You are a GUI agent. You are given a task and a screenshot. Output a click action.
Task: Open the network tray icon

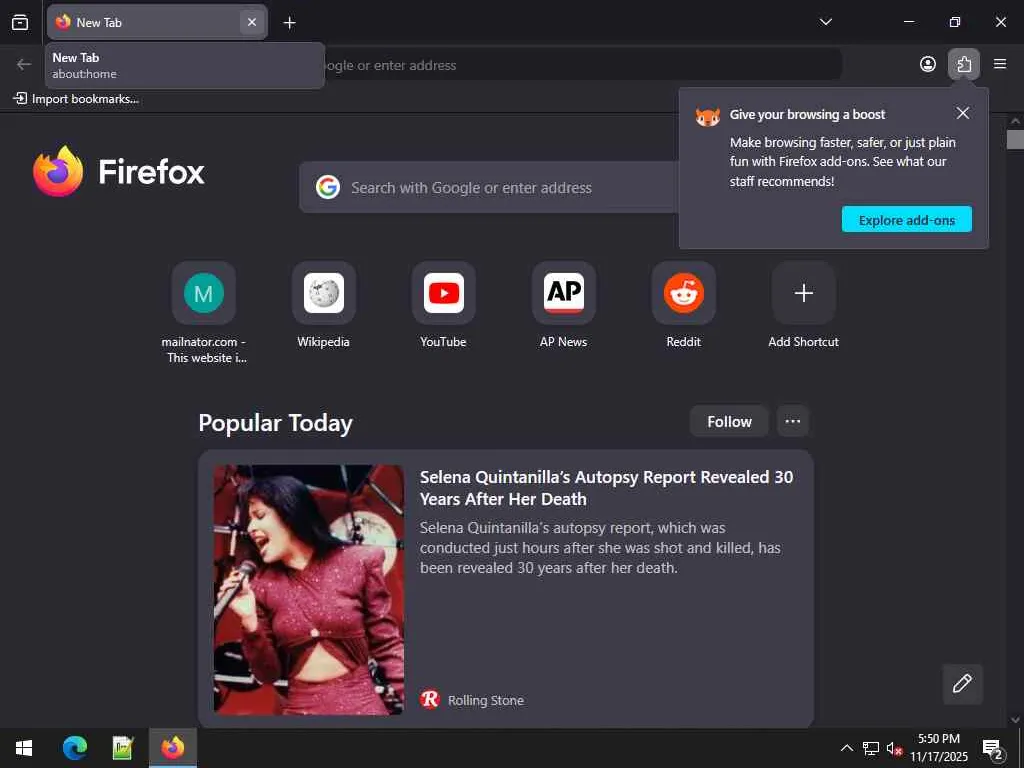(x=871, y=748)
